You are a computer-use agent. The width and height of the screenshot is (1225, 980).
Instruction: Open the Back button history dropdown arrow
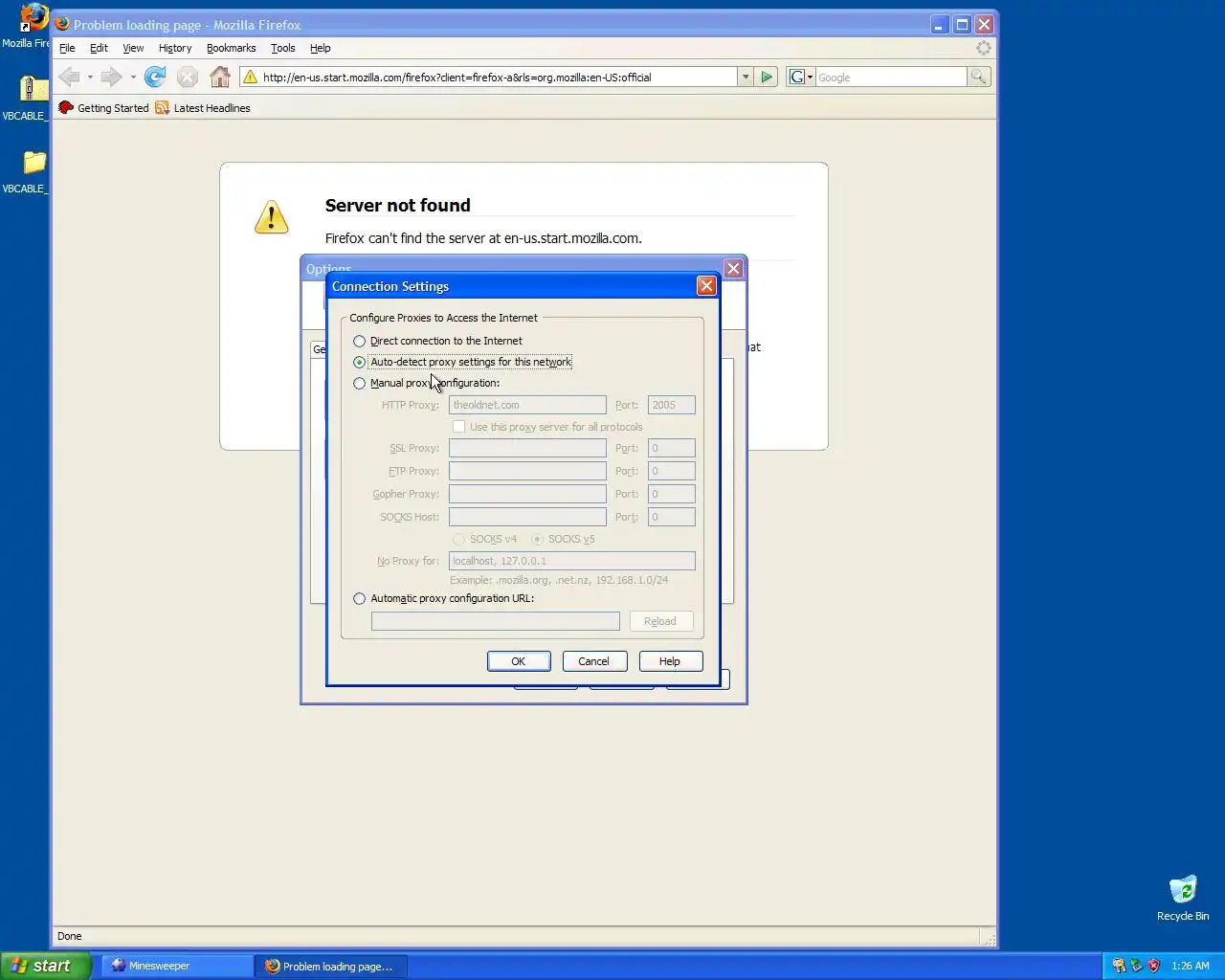pos(90,77)
